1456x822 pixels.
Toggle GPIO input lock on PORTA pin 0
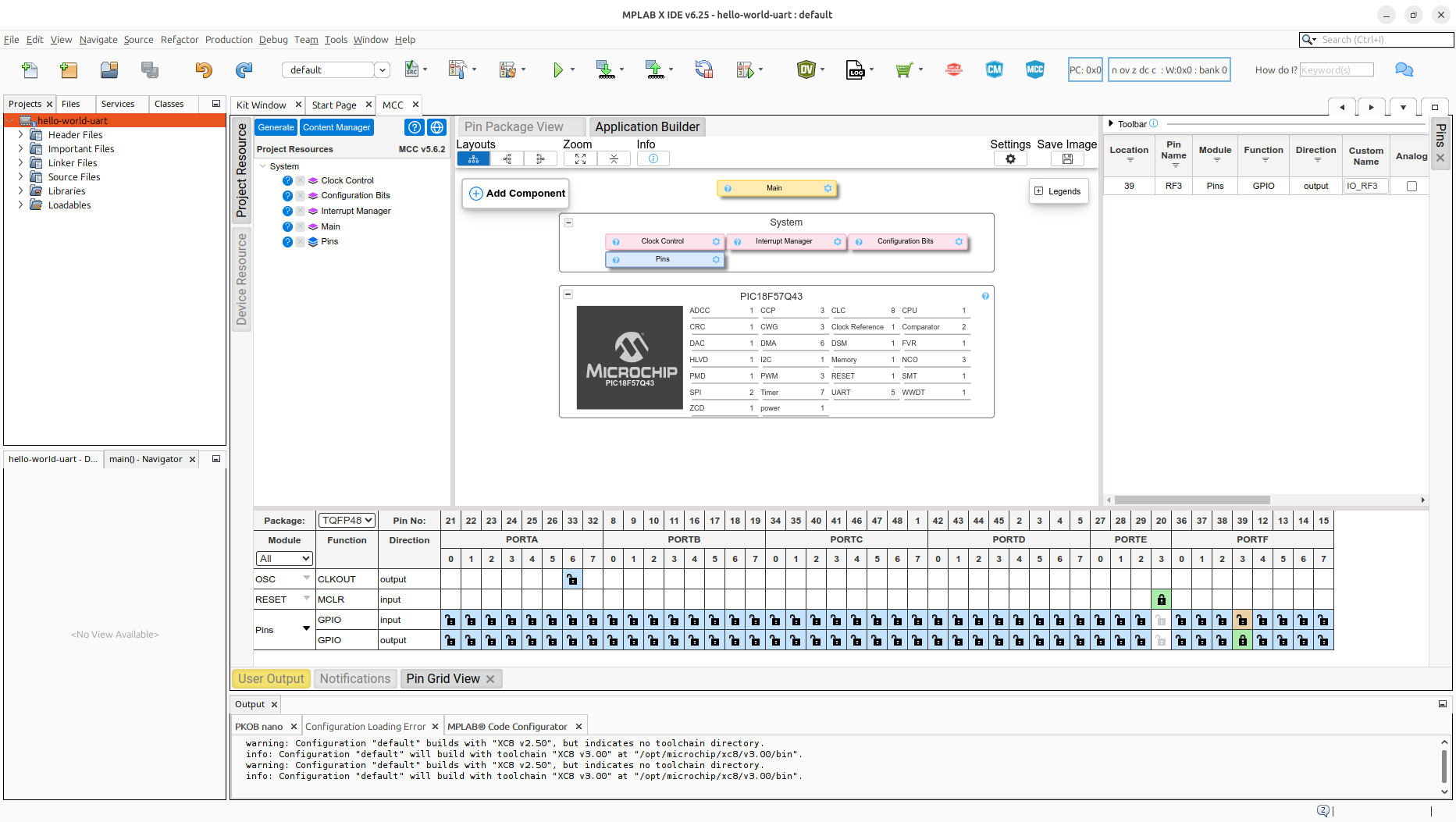tap(450, 620)
